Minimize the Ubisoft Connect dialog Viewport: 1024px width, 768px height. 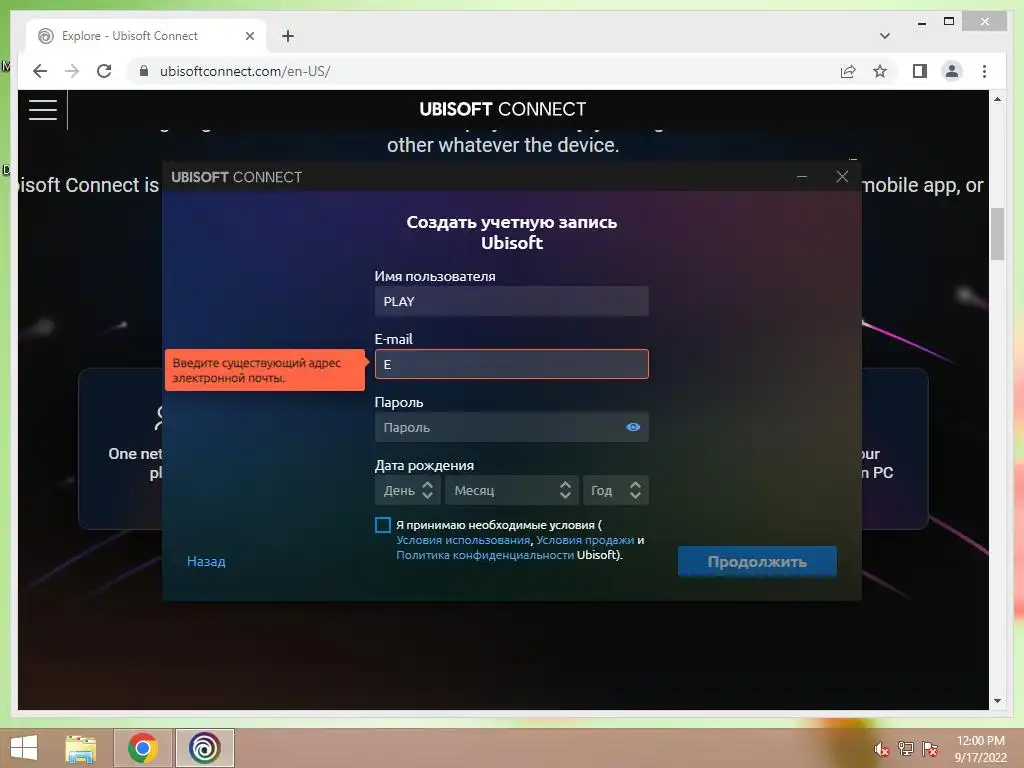tap(802, 177)
